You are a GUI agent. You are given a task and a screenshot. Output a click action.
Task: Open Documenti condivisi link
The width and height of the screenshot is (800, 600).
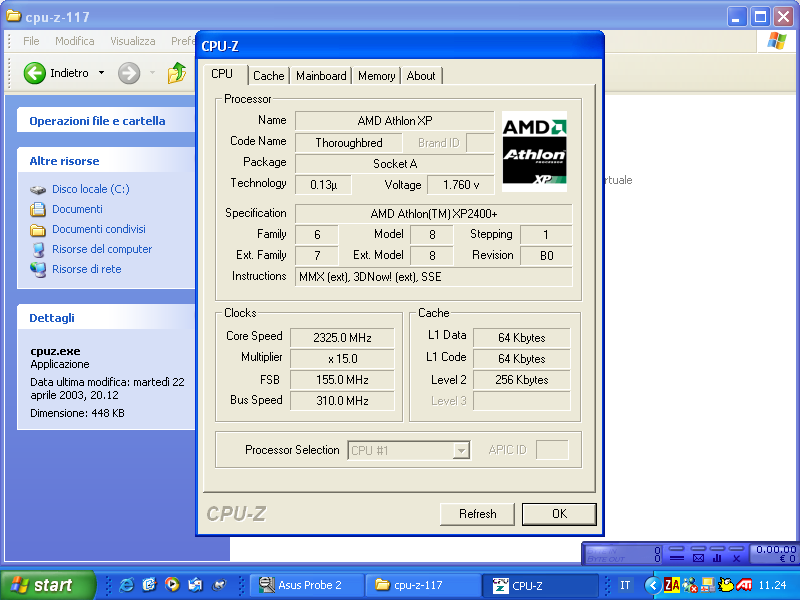[98, 229]
